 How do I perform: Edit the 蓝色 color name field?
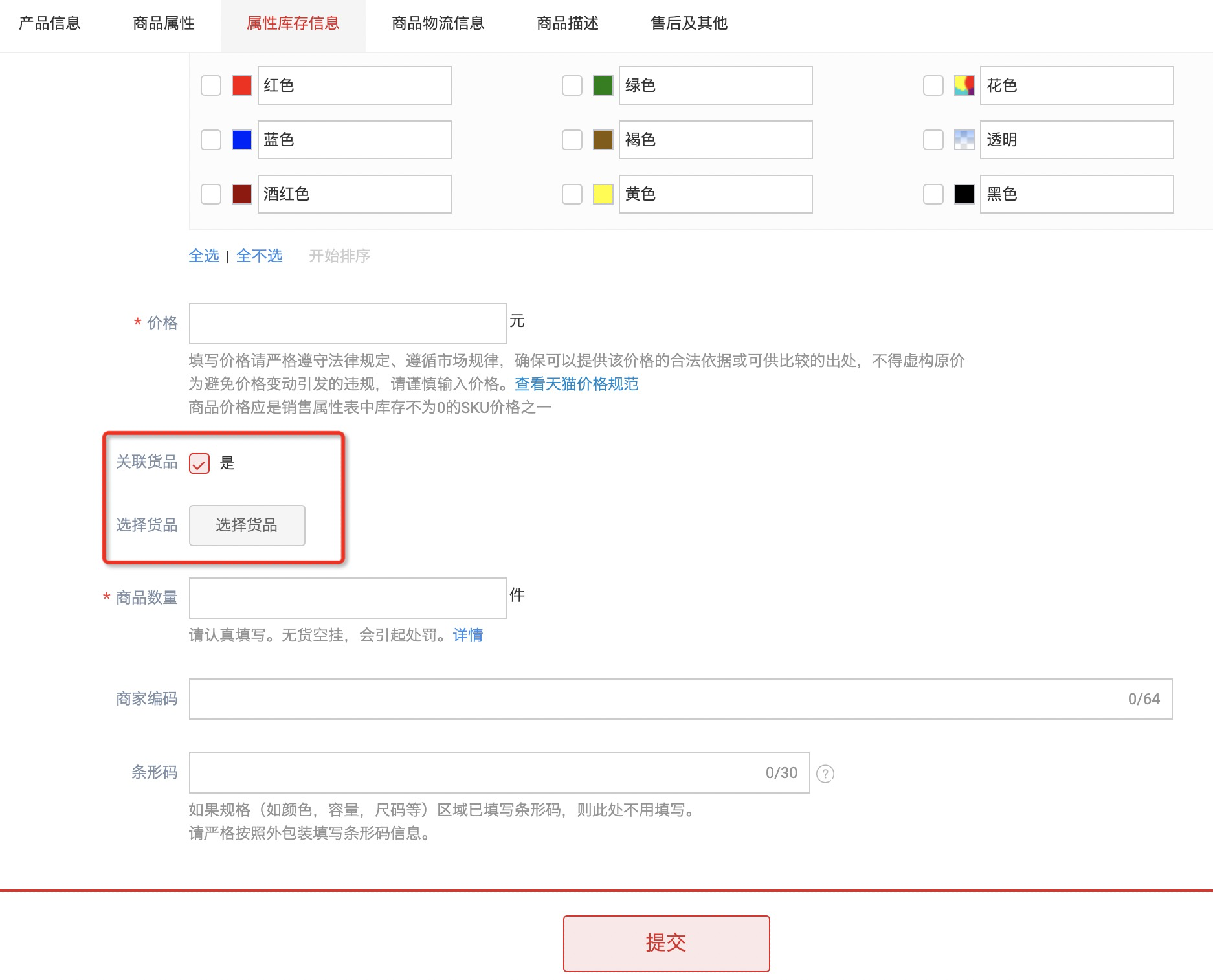coord(355,140)
